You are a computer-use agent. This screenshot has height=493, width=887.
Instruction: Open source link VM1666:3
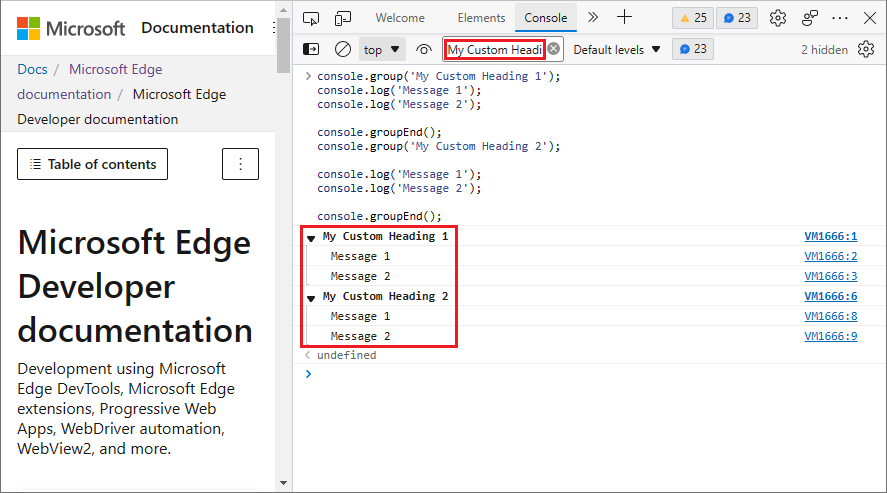830,276
